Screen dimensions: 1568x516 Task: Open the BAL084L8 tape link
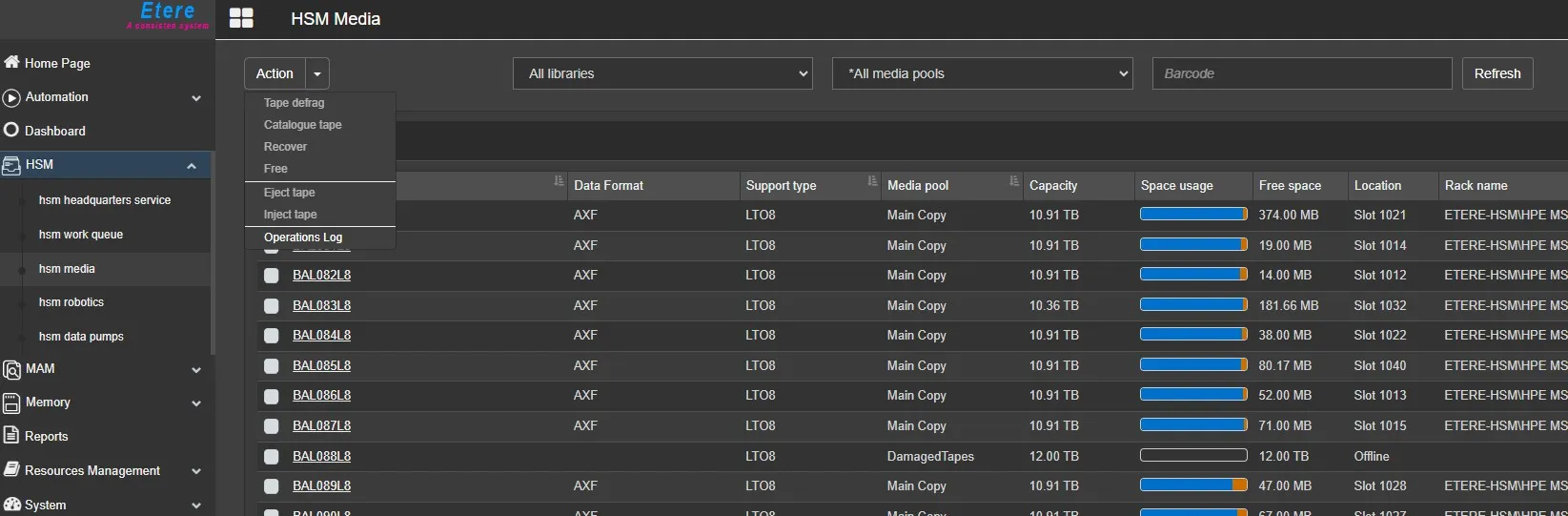(321, 336)
